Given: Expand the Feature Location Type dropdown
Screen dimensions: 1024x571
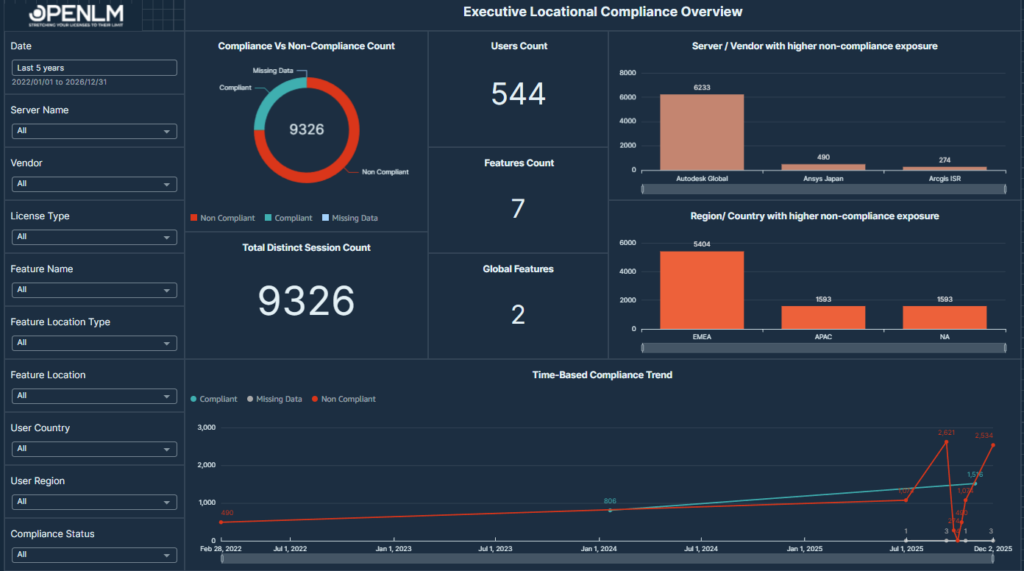Looking at the screenshot, I should coord(94,343).
